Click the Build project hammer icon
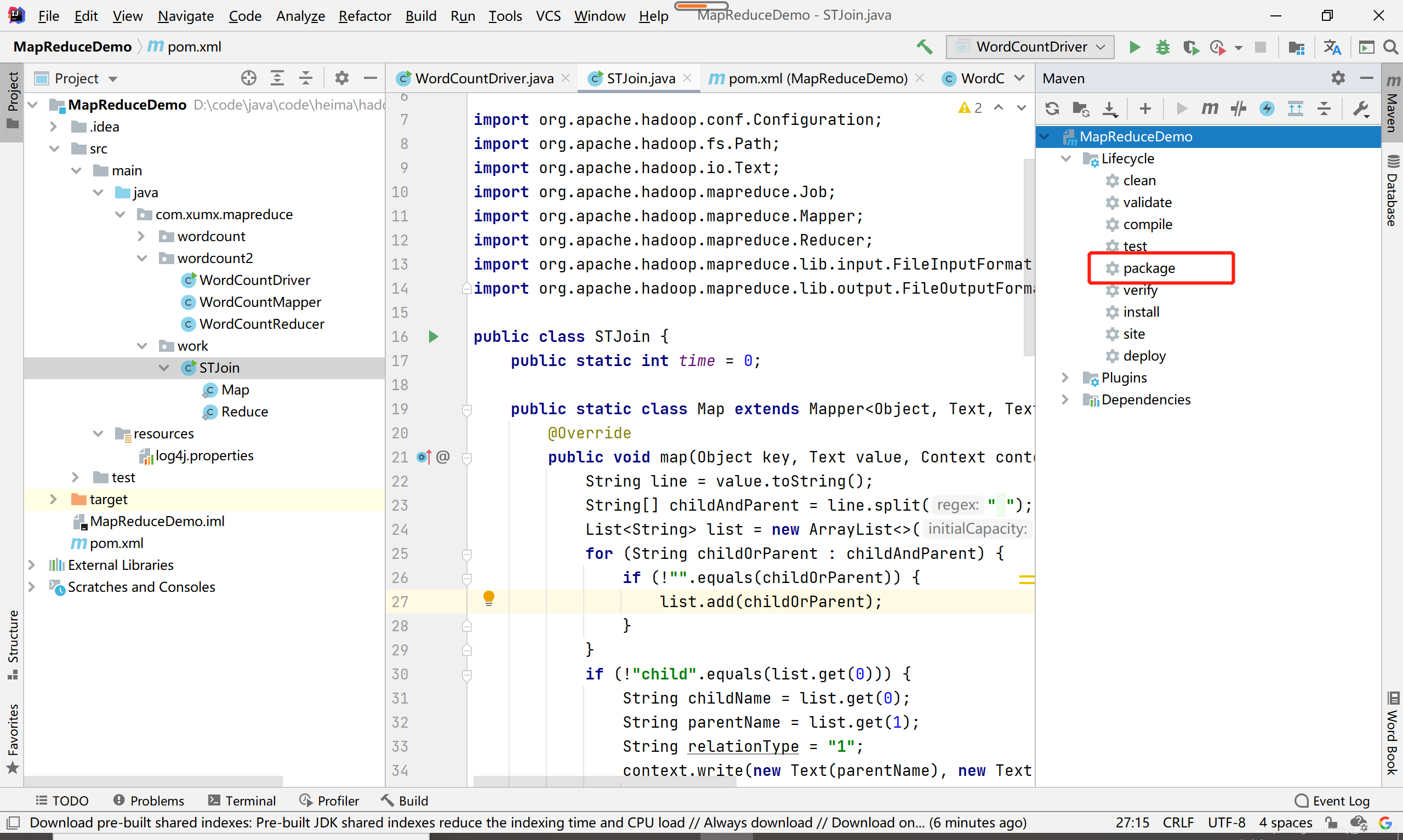 924,47
